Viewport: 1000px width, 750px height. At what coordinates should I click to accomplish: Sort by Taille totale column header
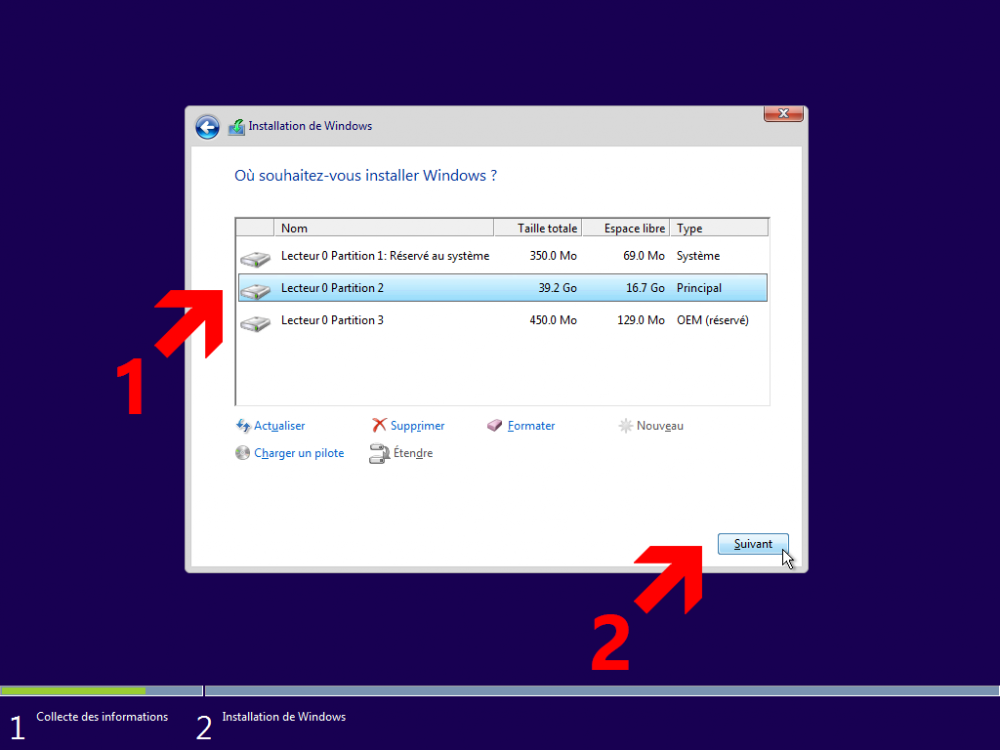(538, 228)
